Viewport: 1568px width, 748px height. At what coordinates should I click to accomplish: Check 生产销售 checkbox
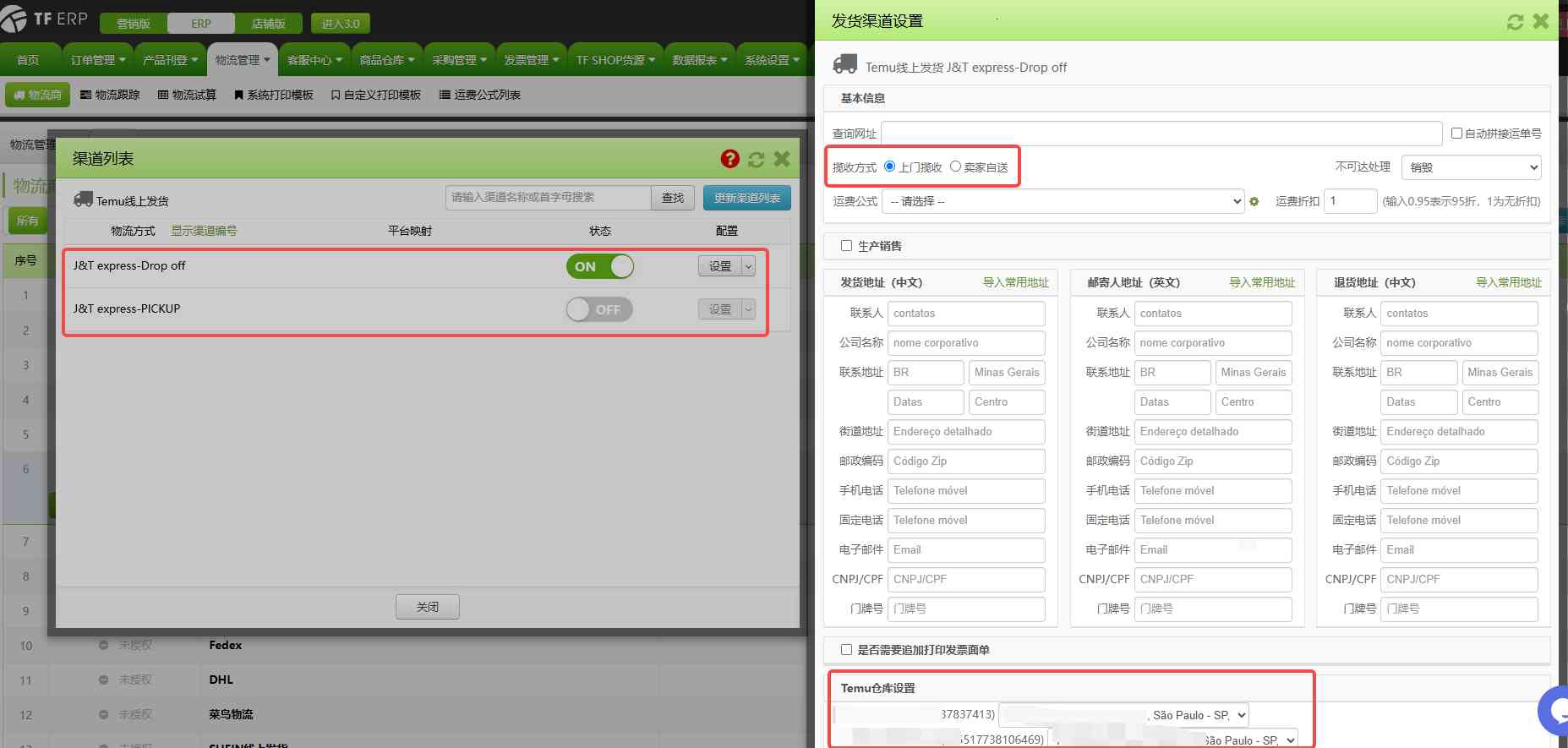point(846,246)
